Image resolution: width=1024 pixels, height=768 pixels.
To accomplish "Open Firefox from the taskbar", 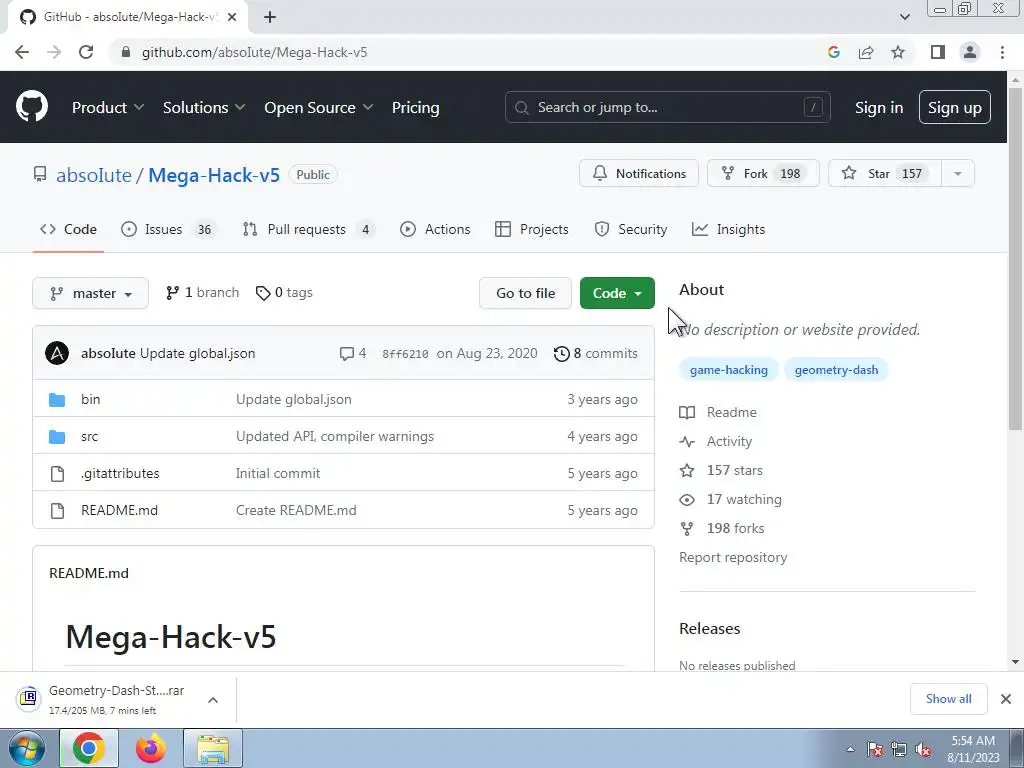I will tap(151, 748).
